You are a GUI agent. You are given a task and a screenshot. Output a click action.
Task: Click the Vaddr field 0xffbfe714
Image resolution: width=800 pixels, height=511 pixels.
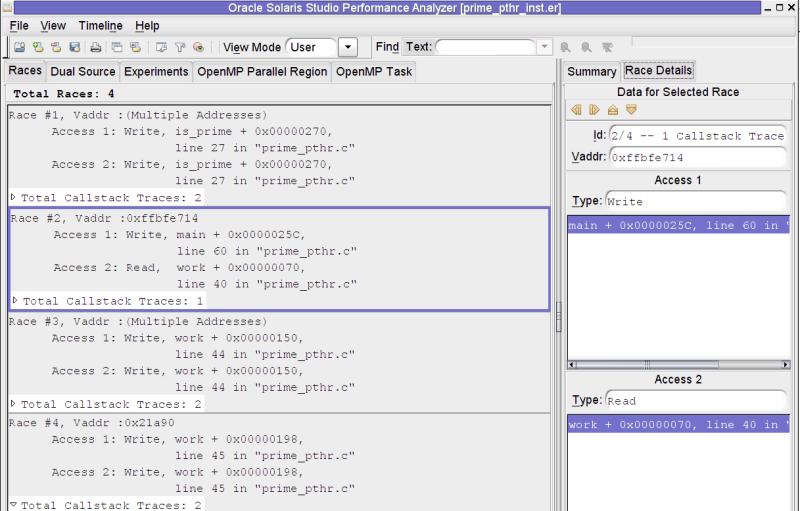[x=698, y=157]
